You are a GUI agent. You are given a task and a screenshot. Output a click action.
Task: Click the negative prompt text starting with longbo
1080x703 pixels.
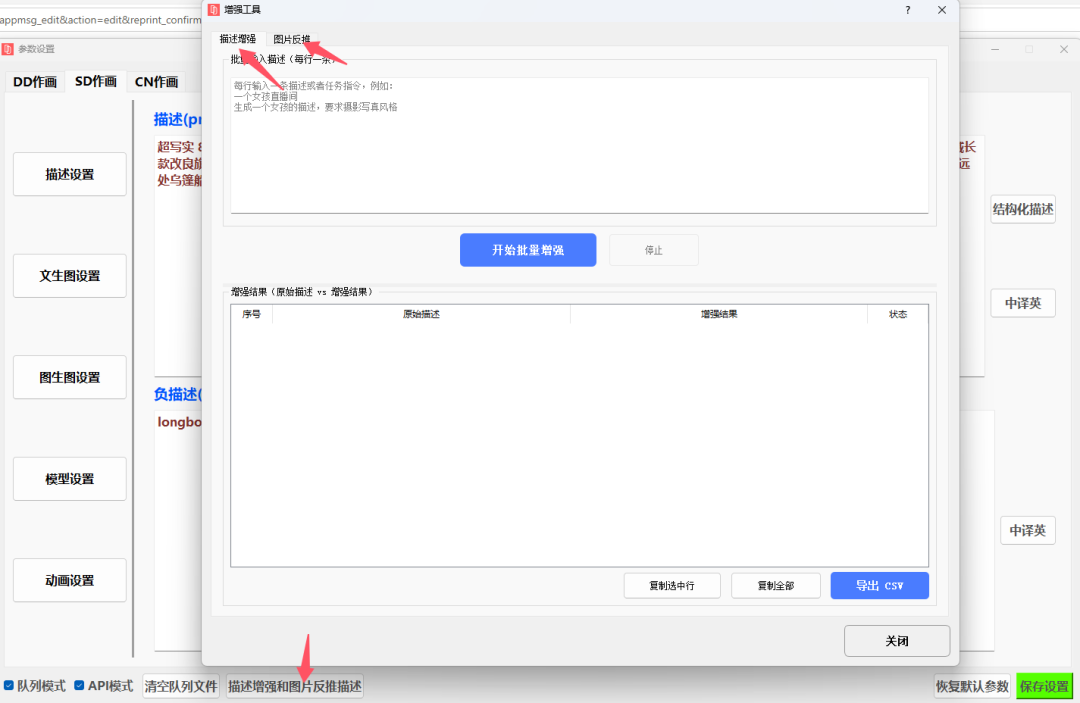point(179,422)
